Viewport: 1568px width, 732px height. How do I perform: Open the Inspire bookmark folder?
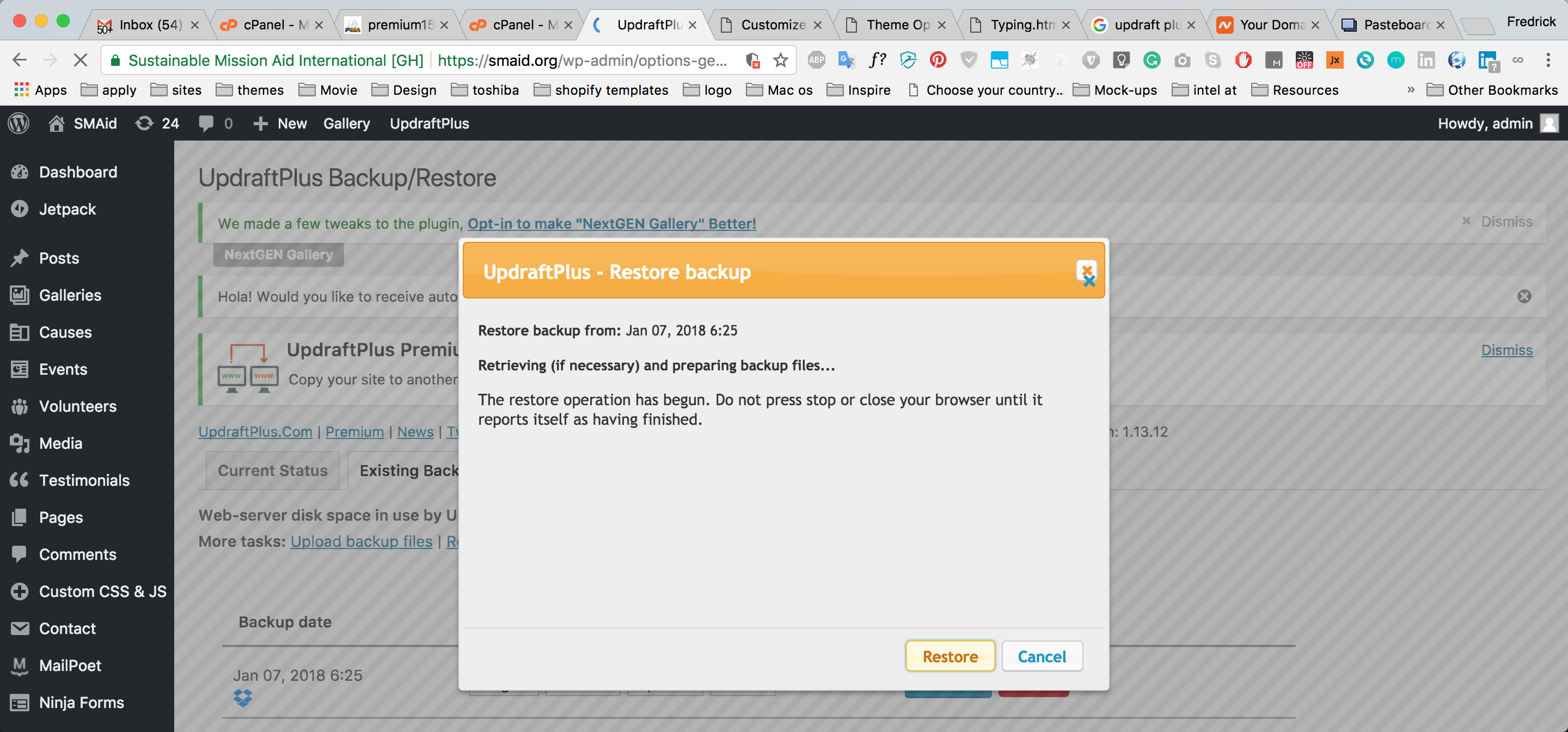pyautogui.click(x=859, y=90)
